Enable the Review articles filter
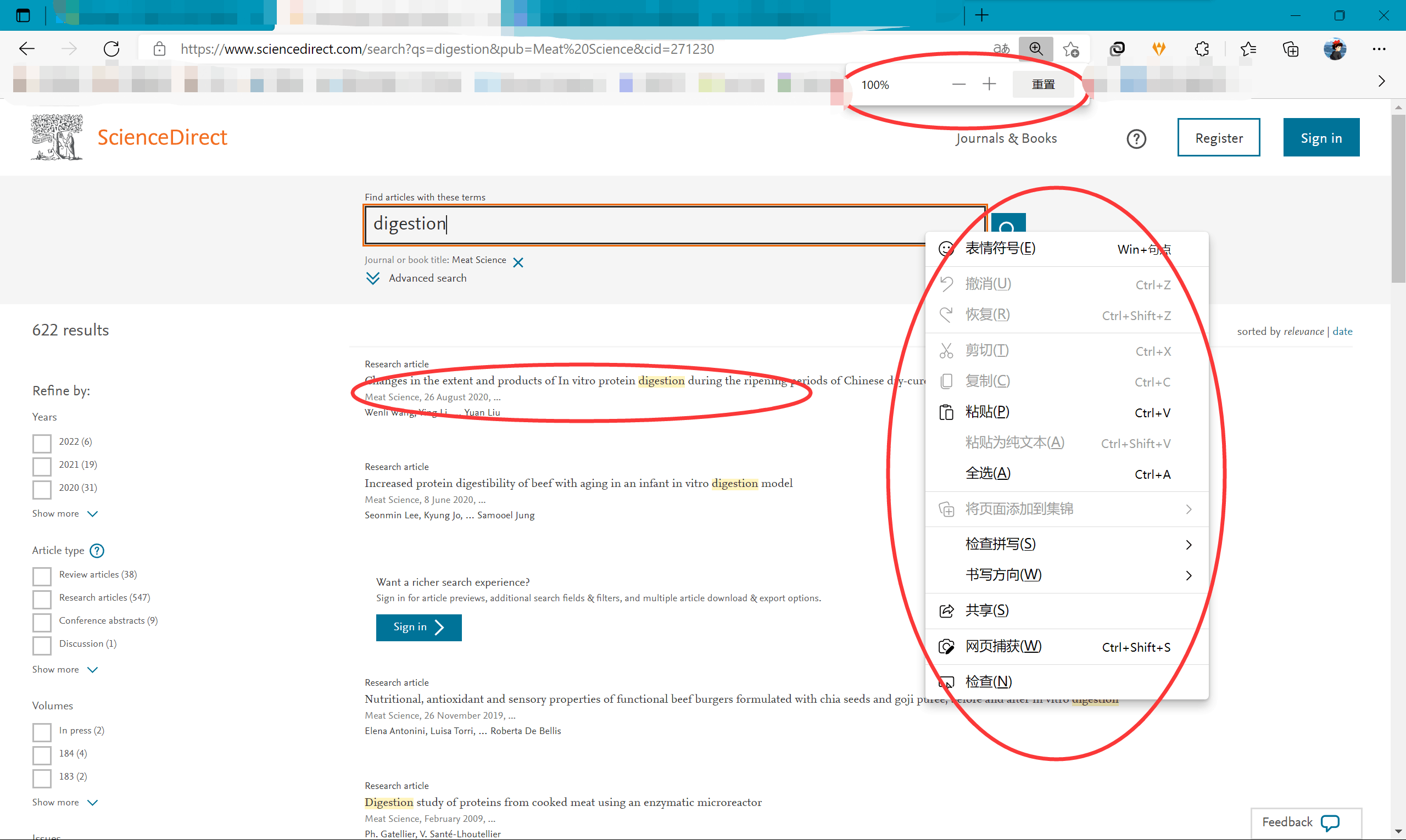 point(42,576)
